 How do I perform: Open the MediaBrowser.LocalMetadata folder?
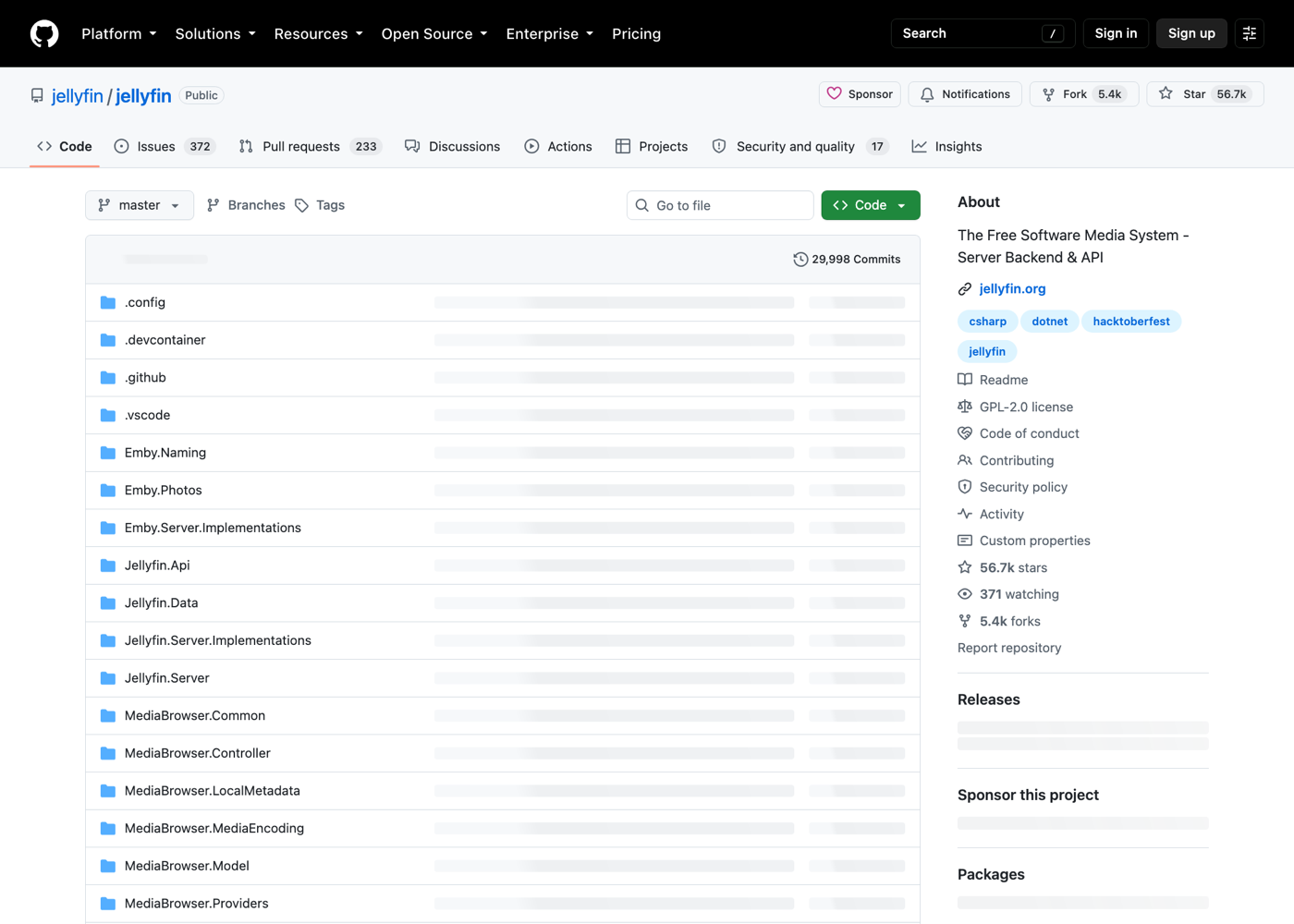point(213,791)
